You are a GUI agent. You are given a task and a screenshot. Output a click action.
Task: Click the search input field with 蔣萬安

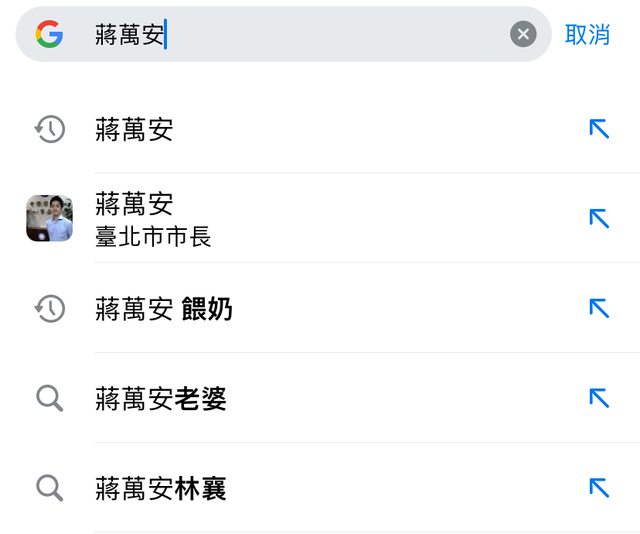pyautogui.click(x=300, y=35)
